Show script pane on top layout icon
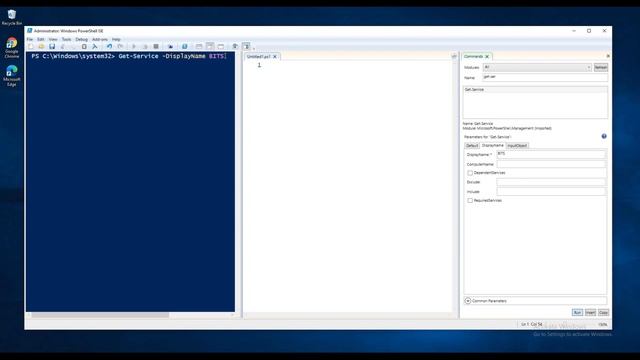 click(x=199, y=47)
